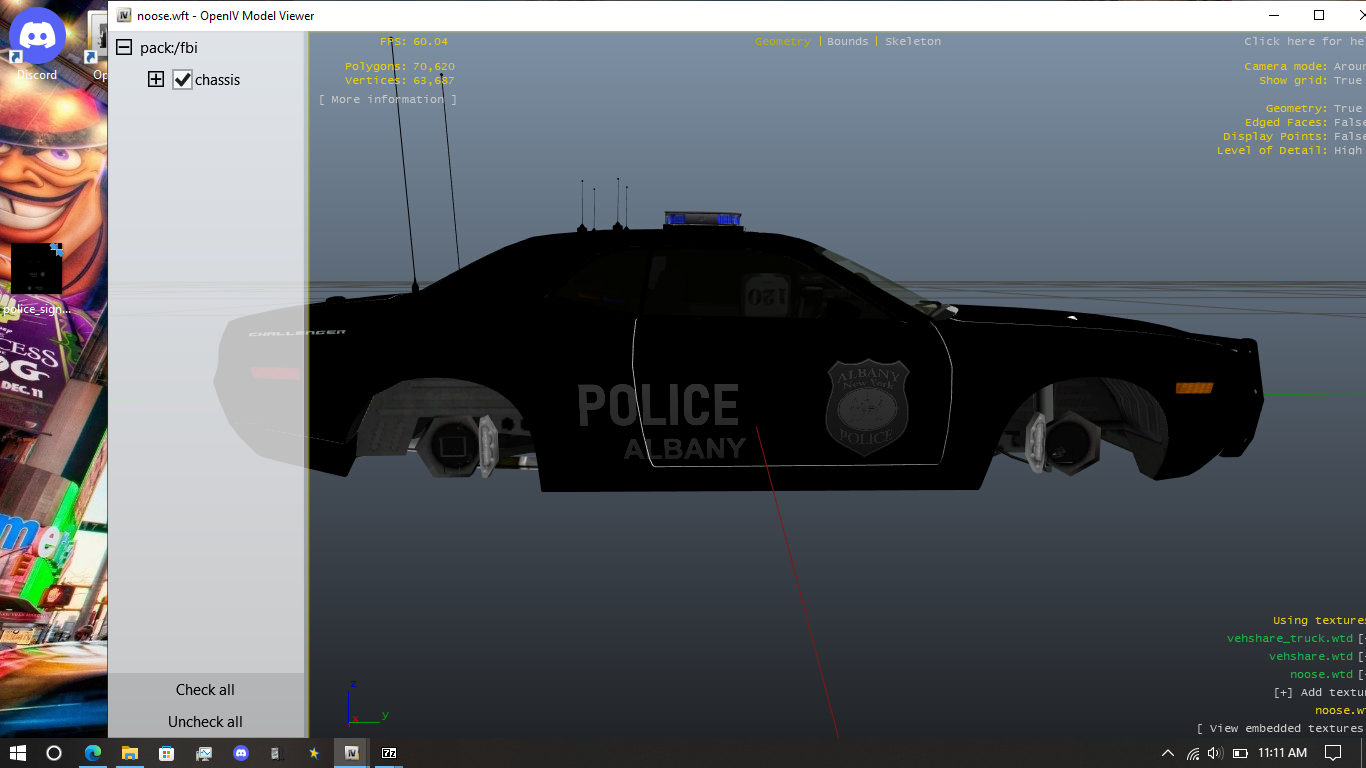Image resolution: width=1366 pixels, height=768 pixels.
Task: Collapse the pack:/fbi tree node
Action: [124, 48]
